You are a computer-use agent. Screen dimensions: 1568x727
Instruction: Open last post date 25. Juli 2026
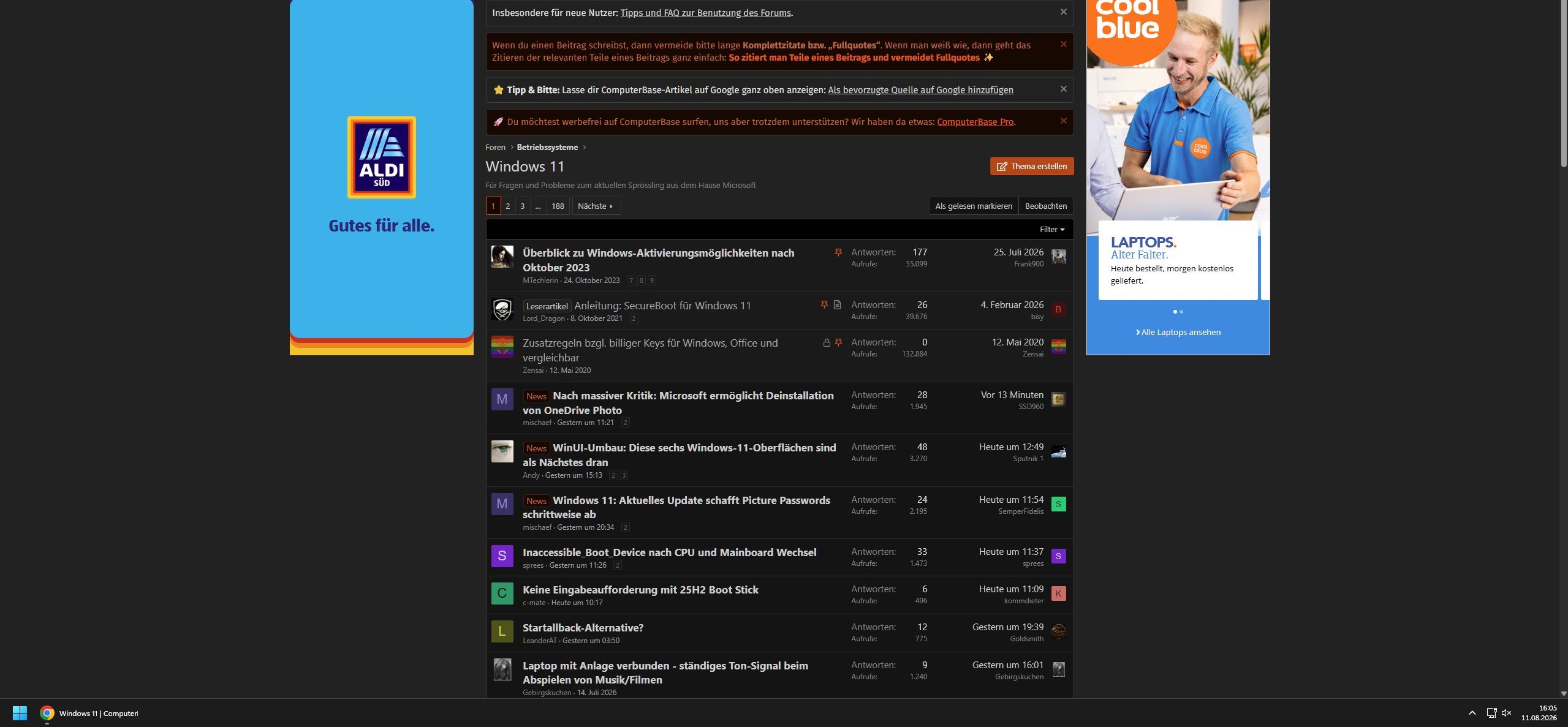point(1018,252)
